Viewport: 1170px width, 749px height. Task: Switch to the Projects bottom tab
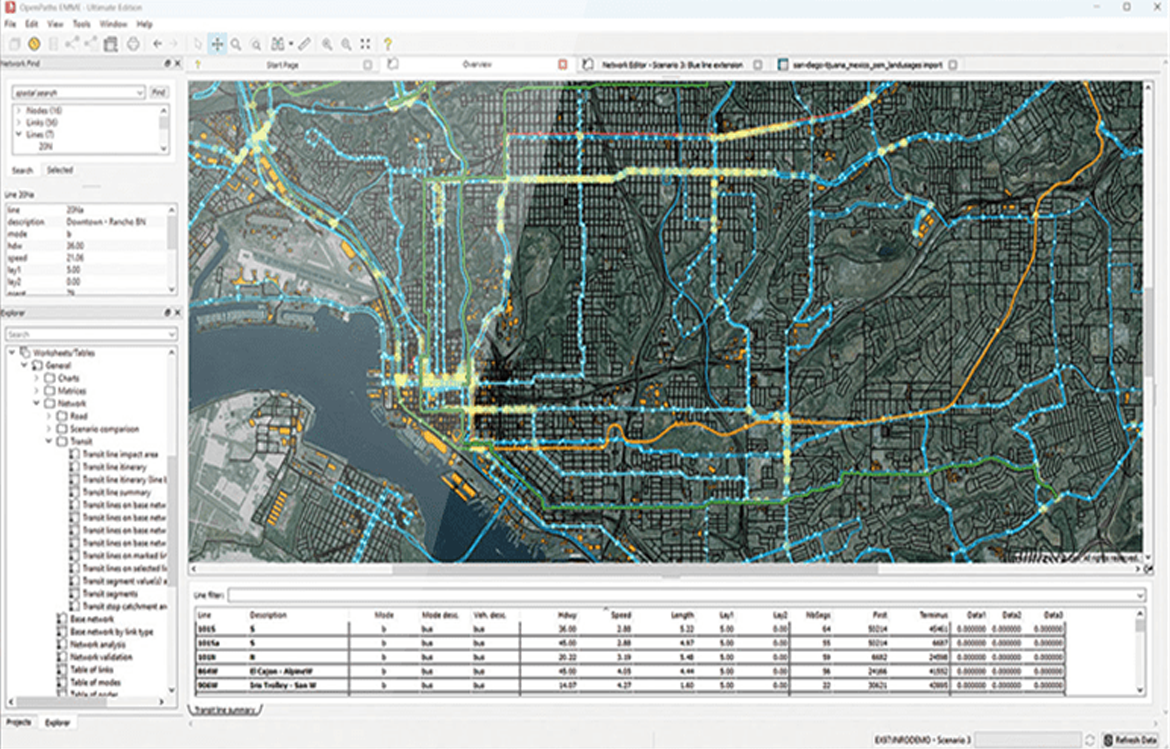point(19,722)
